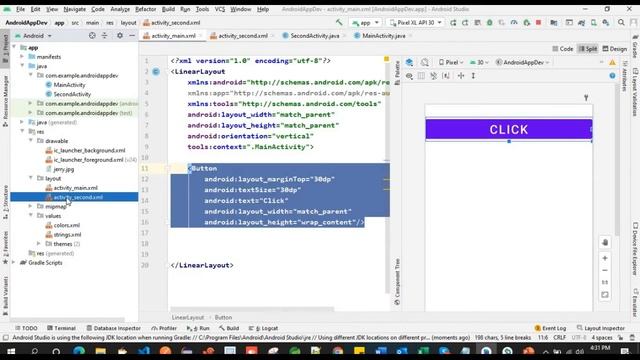
Task: Open the Event Log
Action: coord(550,328)
